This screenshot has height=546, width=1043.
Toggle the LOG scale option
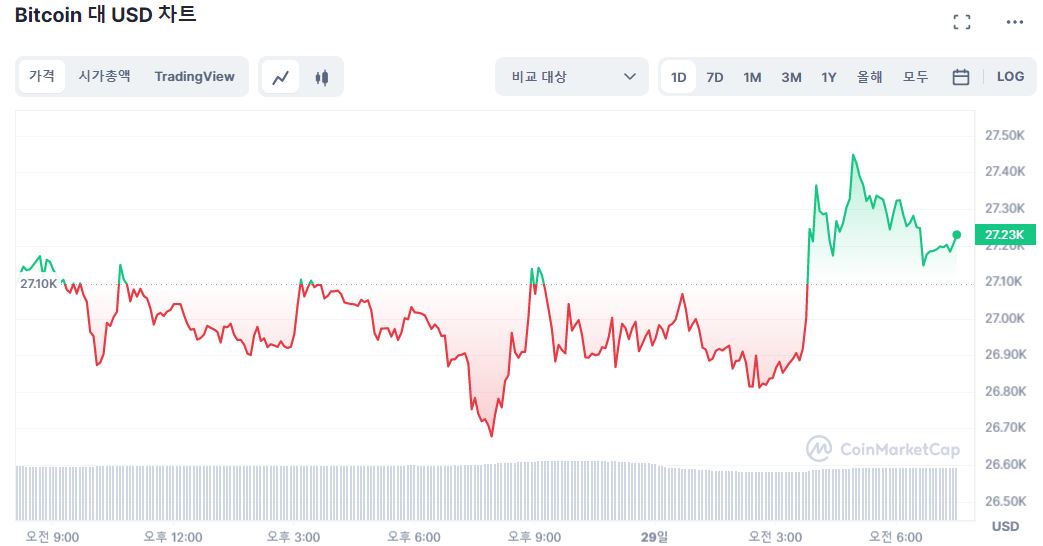[x=1010, y=76]
